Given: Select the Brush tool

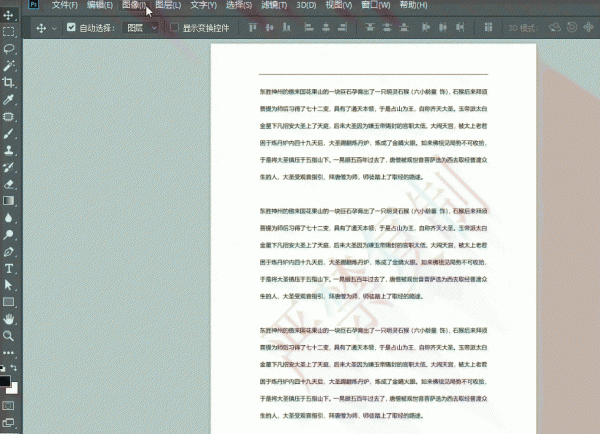Looking at the screenshot, I should pos(8,133).
